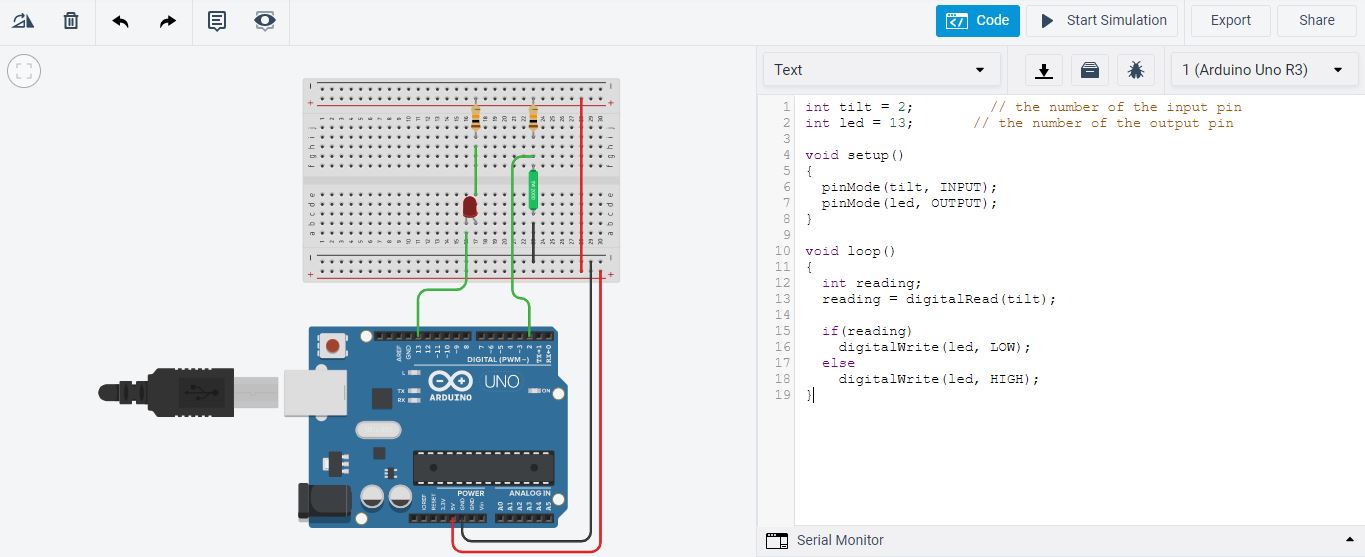
Task: Toggle notes visibility eye icon
Action: pyautogui.click(x=265, y=20)
